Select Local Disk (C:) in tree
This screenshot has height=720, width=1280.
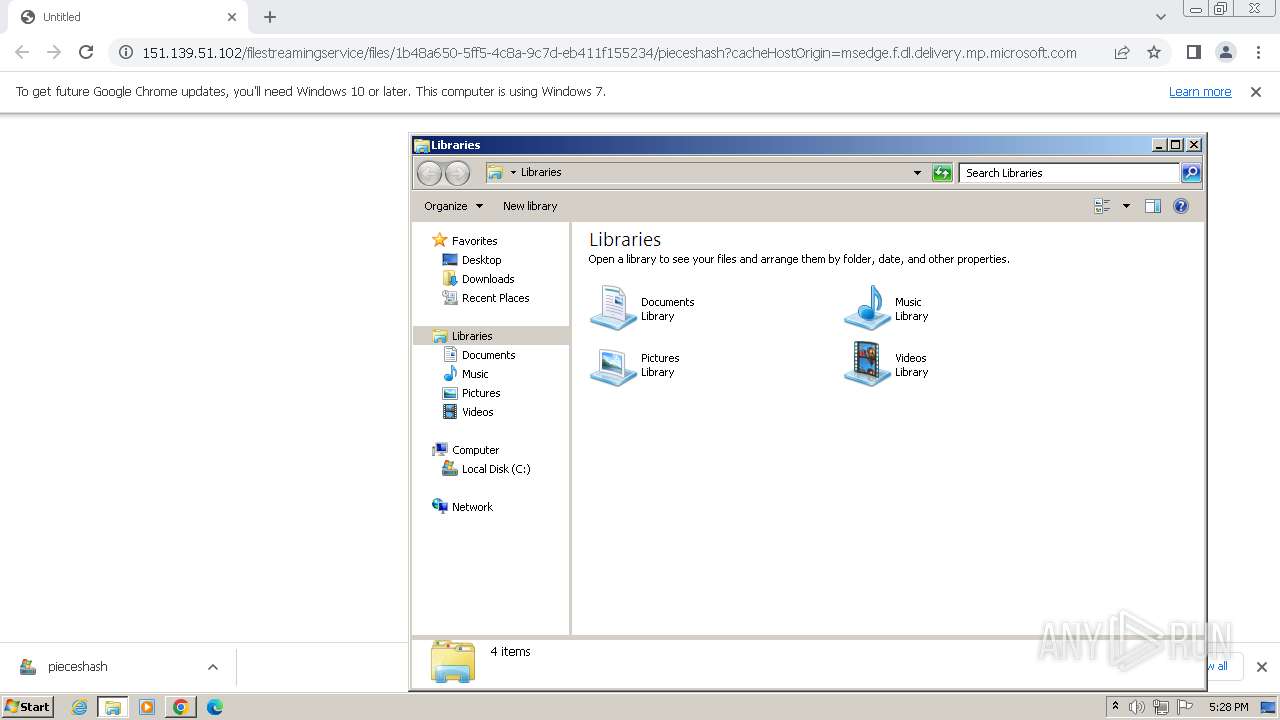[496, 469]
